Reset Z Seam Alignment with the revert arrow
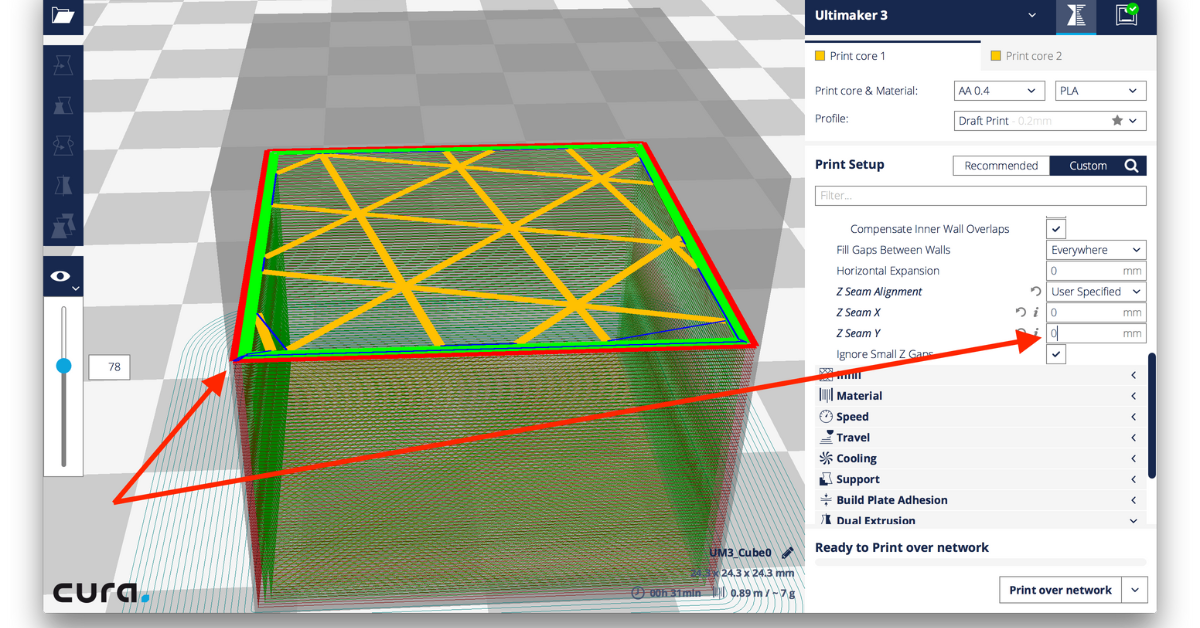This screenshot has height=628, width=1200. coord(1035,292)
